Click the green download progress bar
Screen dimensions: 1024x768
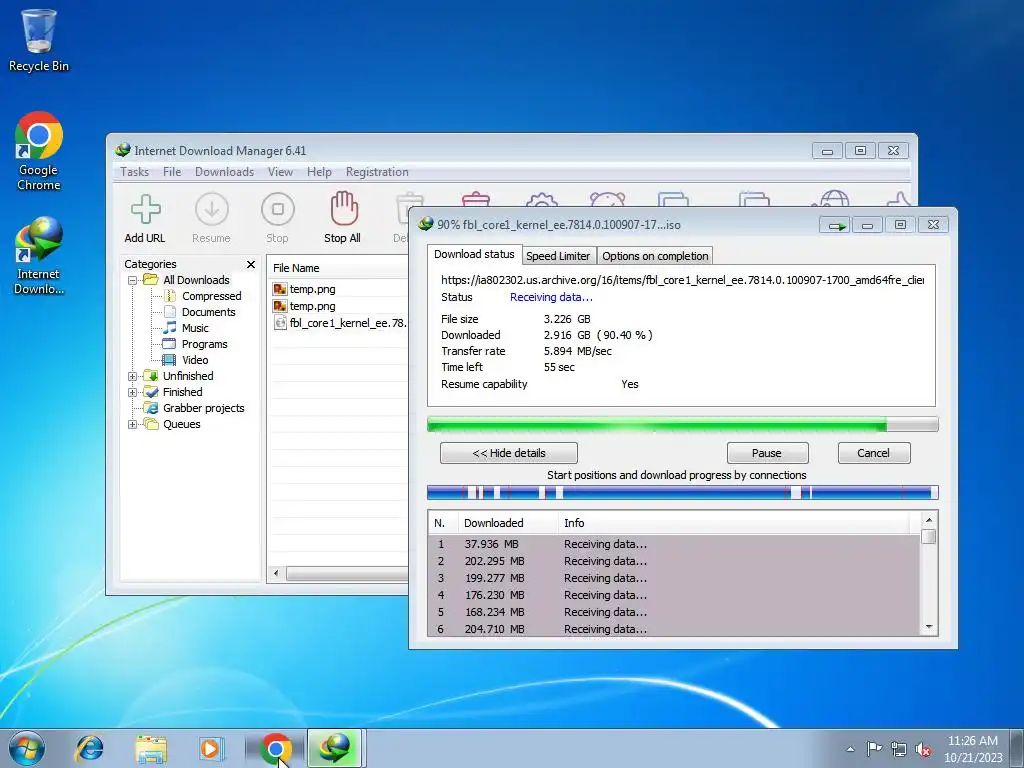tap(682, 425)
